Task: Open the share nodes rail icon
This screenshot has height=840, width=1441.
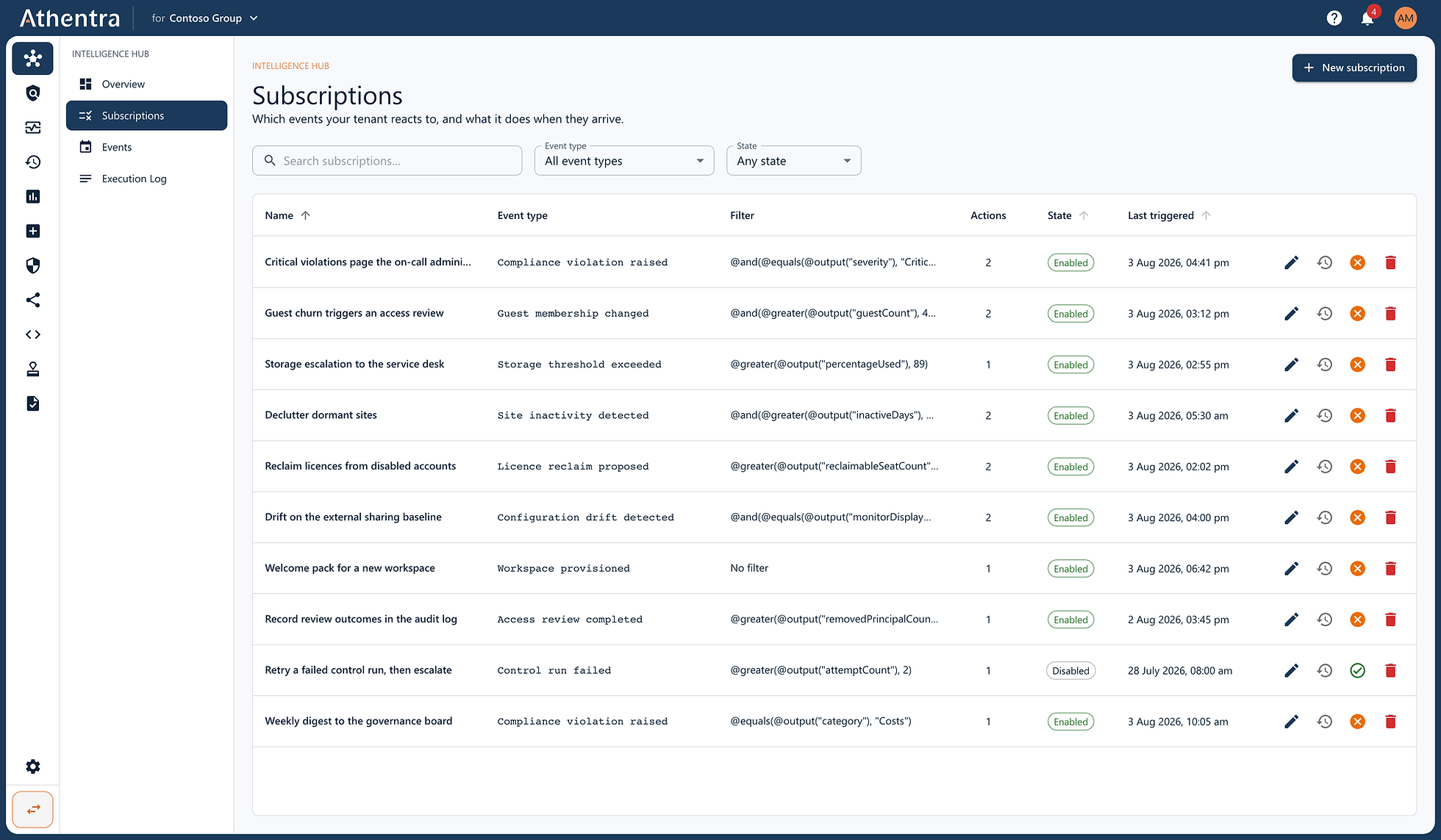Action: (32, 300)
